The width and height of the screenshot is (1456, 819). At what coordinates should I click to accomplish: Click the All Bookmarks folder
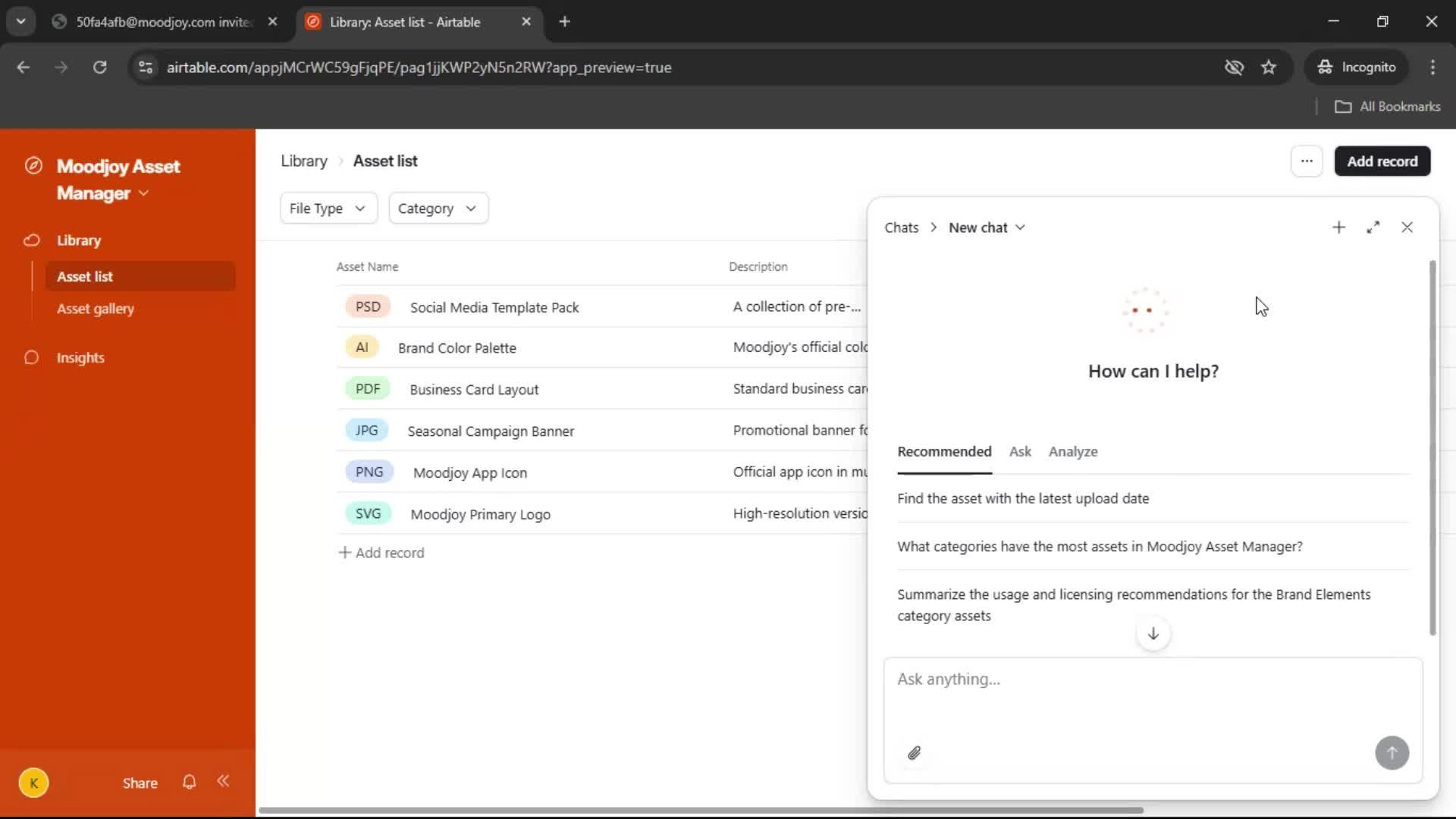pos(1388,107)
